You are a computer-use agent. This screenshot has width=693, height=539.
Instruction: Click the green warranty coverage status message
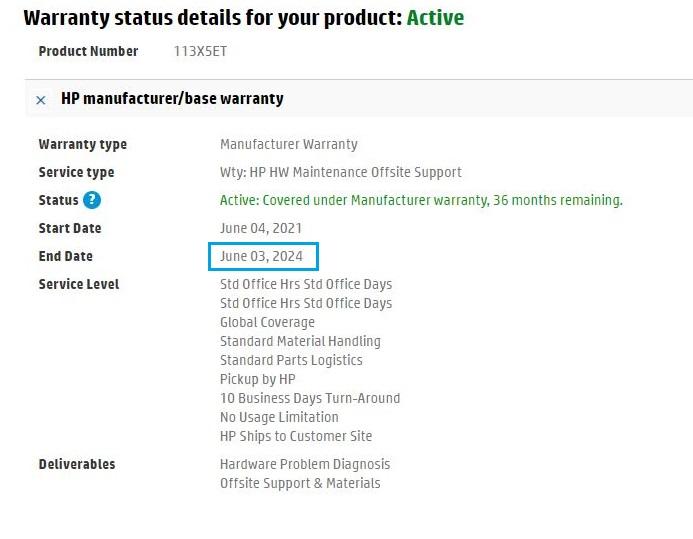[x=421, y=200]
